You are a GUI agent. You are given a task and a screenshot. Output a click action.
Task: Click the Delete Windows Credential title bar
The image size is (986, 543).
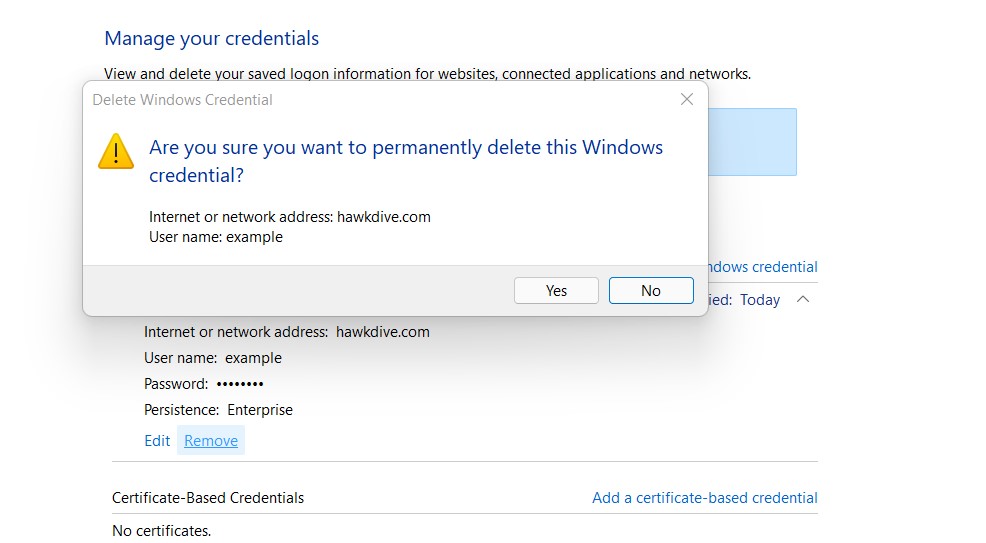[x=300, y=100]
